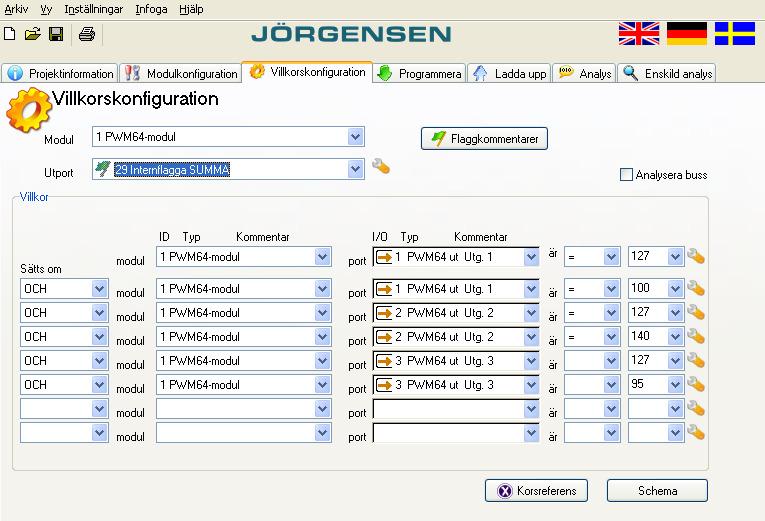Click the Save floppy disk icon
Image resolution: width=765 pixels, height=521 pixels.
56,34
